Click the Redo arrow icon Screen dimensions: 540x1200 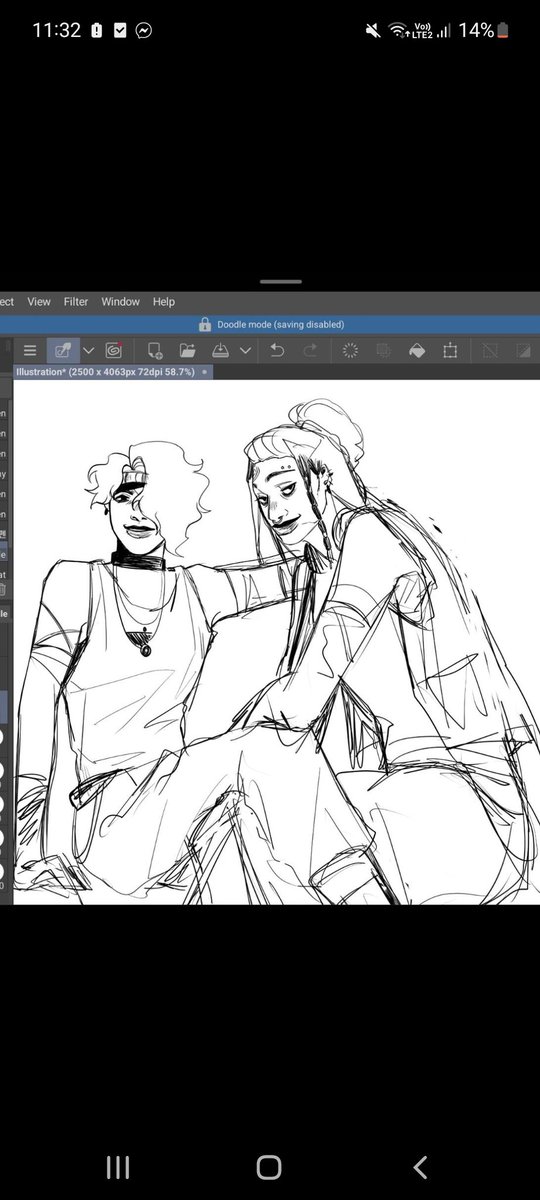pos(311,350)
